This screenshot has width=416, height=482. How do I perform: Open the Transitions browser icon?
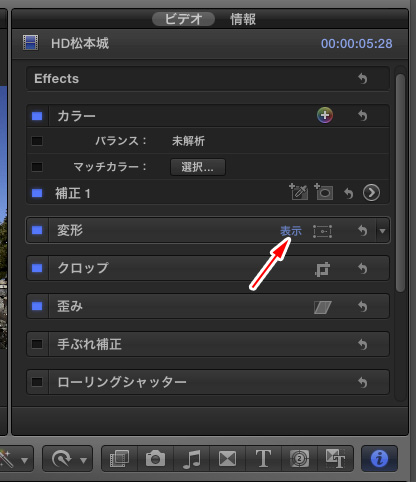click(227, 459)
